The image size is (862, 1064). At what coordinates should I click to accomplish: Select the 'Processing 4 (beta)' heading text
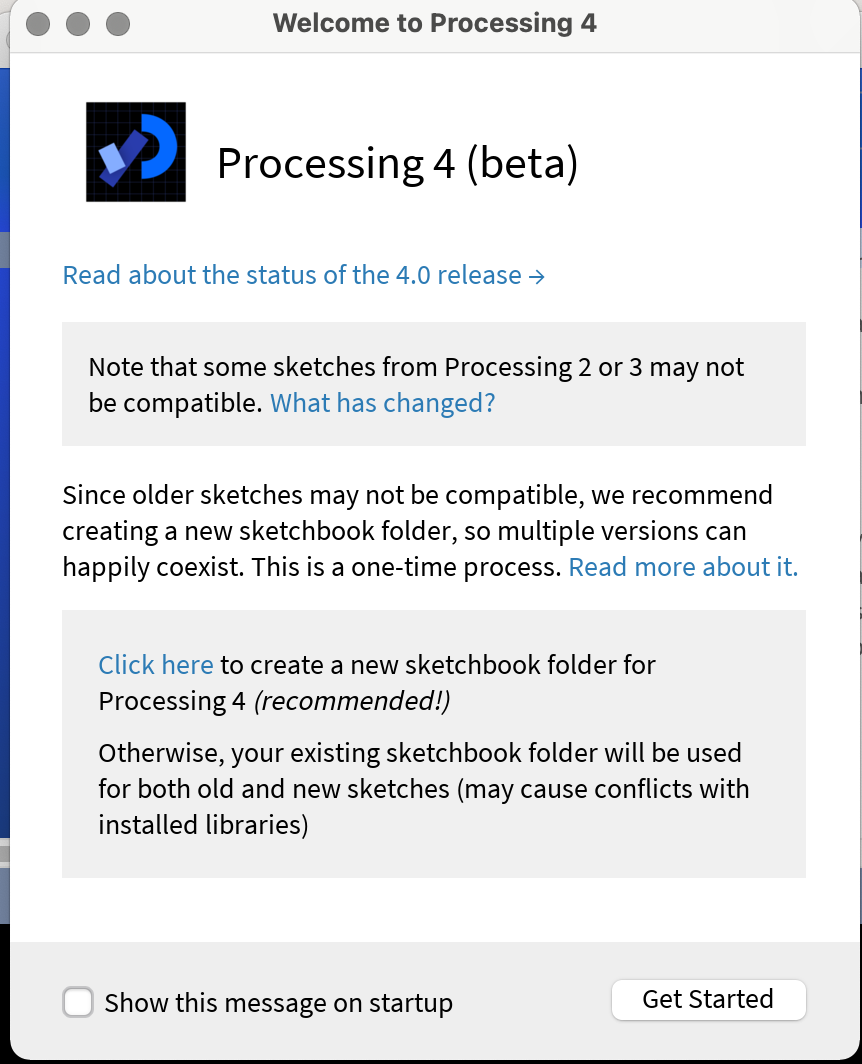398,162
